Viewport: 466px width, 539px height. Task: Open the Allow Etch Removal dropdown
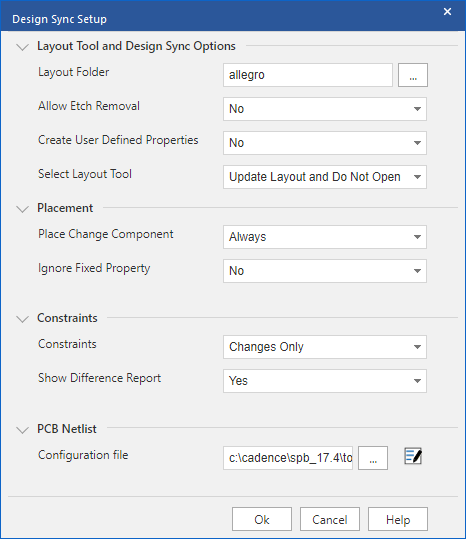[325, 109]
